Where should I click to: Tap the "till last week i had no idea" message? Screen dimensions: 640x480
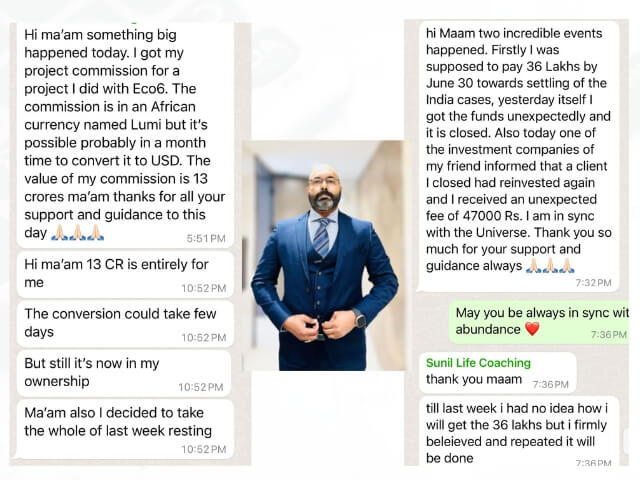point(519,431)
